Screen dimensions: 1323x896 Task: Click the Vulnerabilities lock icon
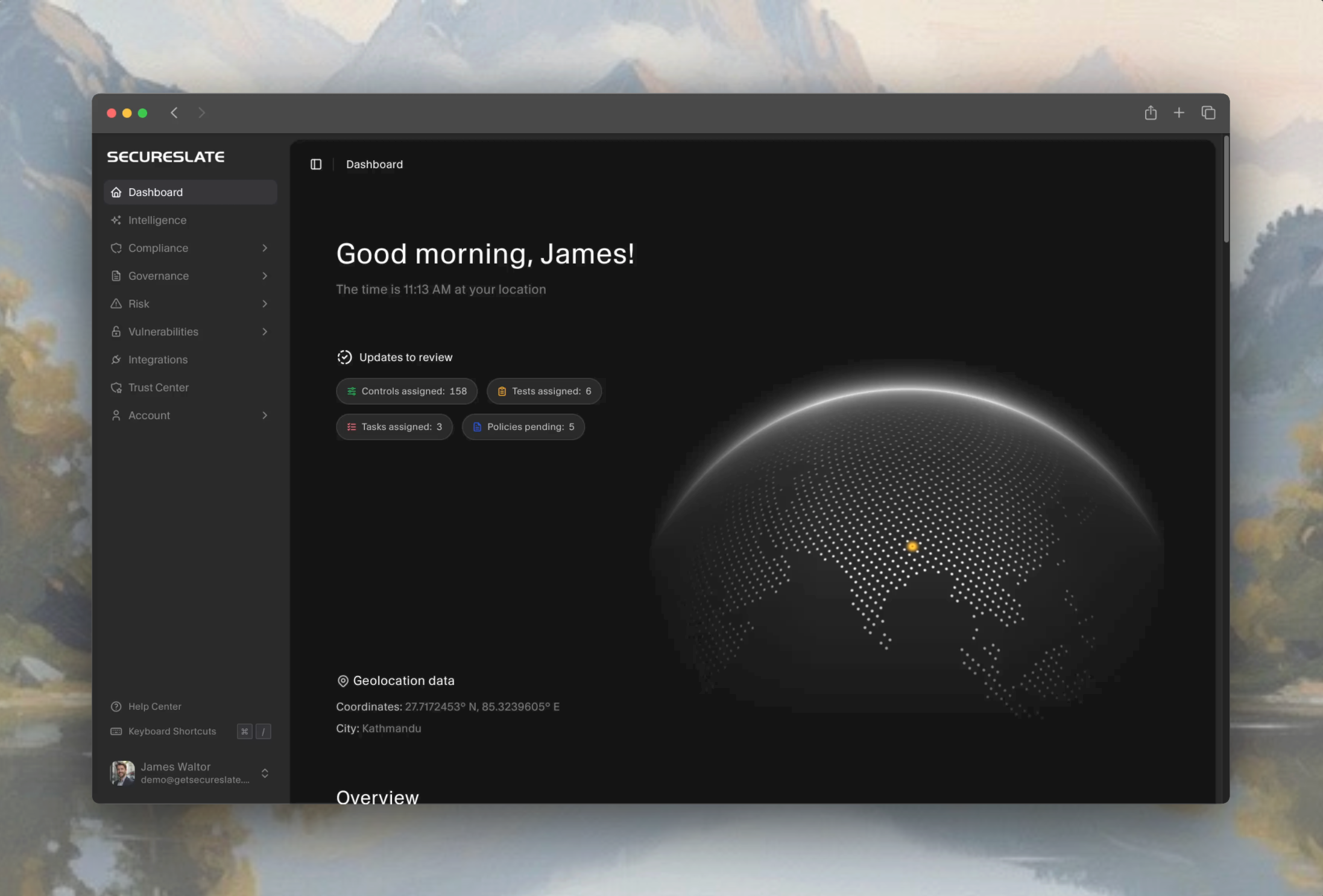pyautogui.click(x=116, y=332)
